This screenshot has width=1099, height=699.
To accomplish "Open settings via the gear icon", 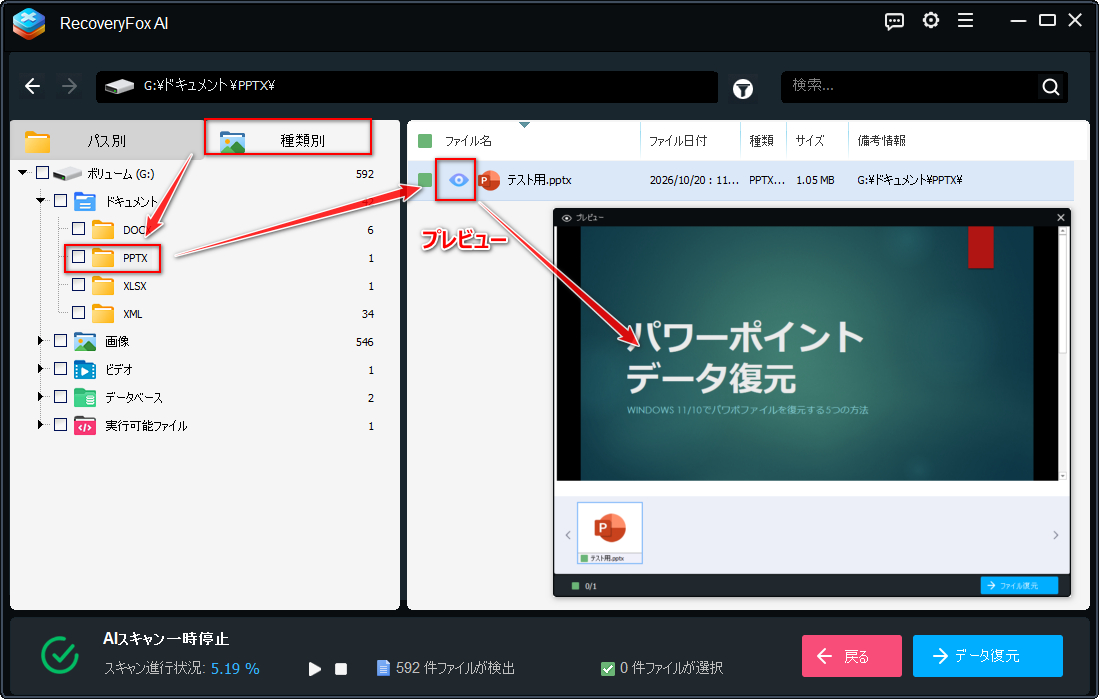I will [x=931, y=20].
